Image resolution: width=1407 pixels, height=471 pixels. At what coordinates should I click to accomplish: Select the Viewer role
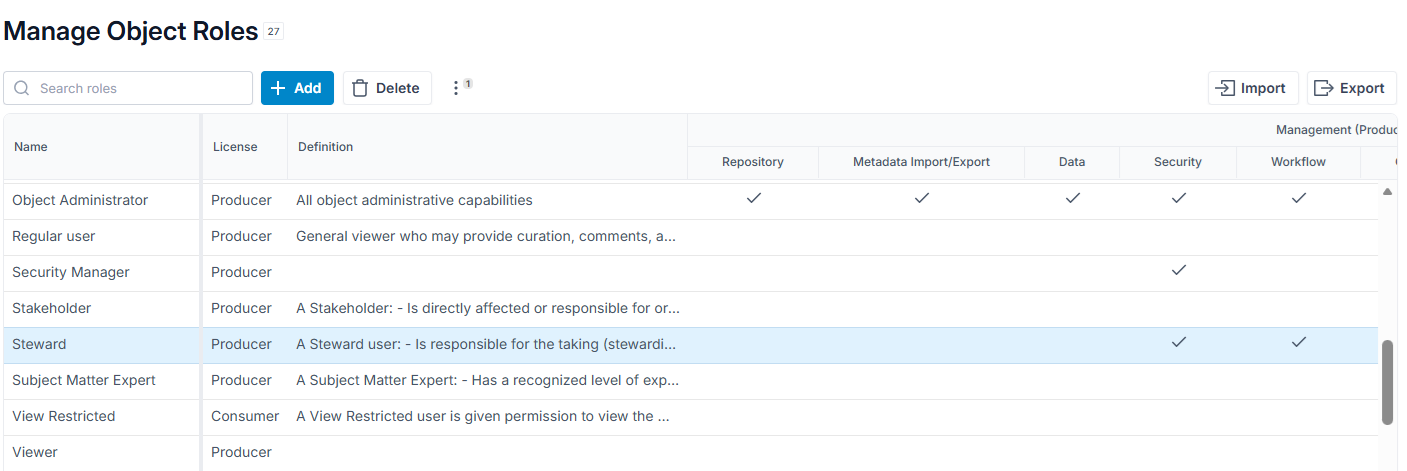tap(35, 452)
